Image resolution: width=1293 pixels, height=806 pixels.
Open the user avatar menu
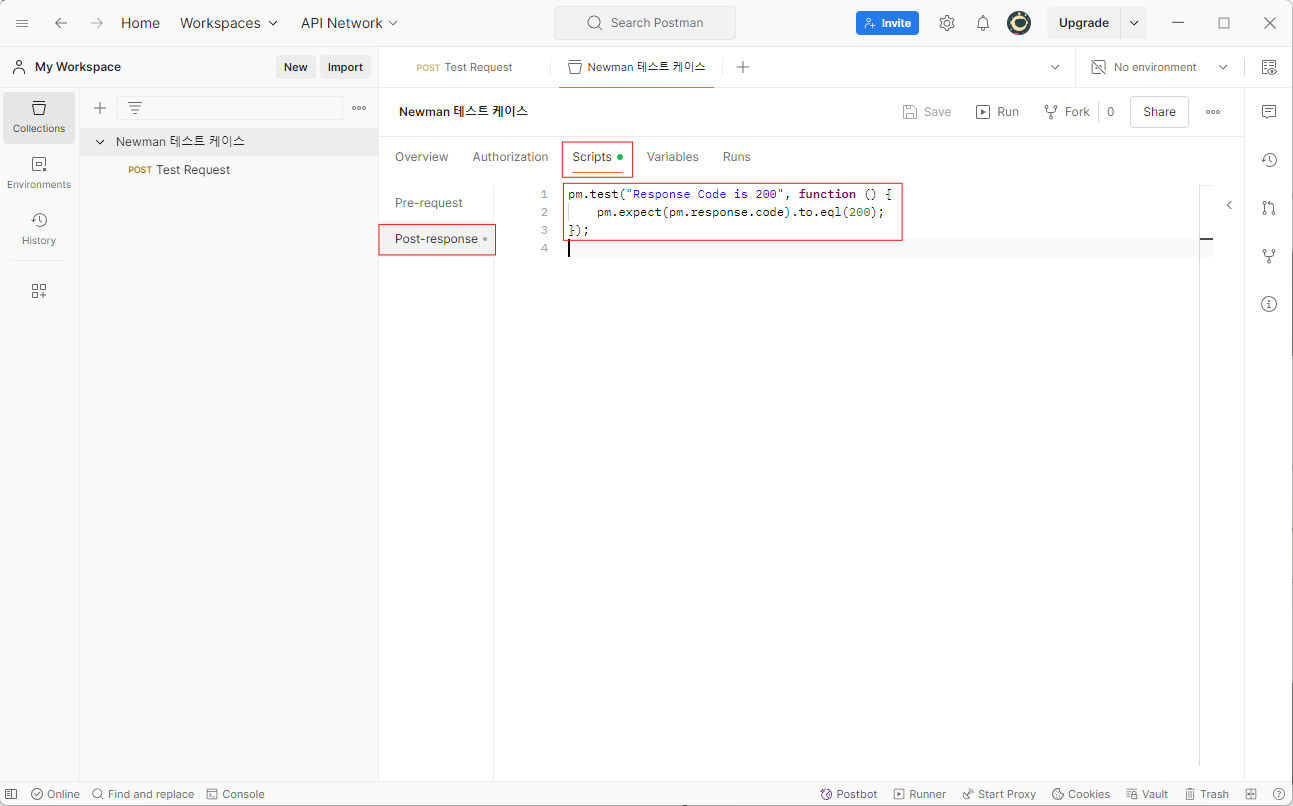[1019, 23]
